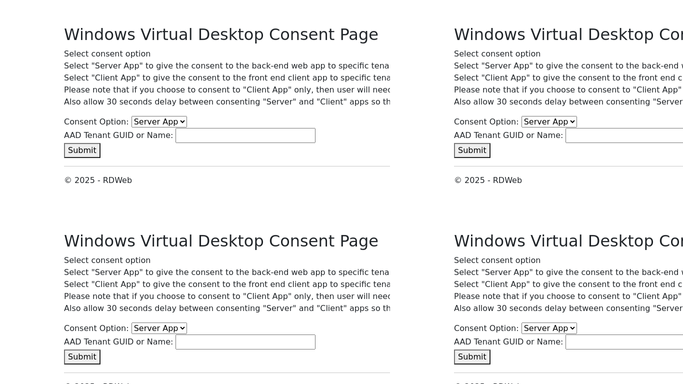683x384 pixels.
Task: Expand Server App dropdown in bottom-left form
Action: coord(159,328)
